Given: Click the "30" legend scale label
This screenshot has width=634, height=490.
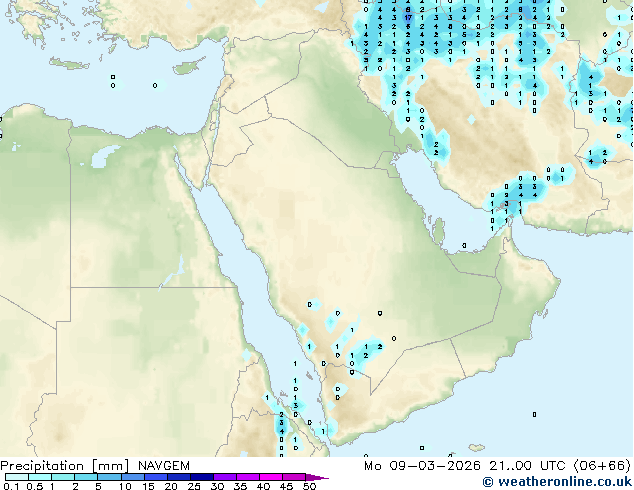Looking at the screenshot, I should (217, 486).
